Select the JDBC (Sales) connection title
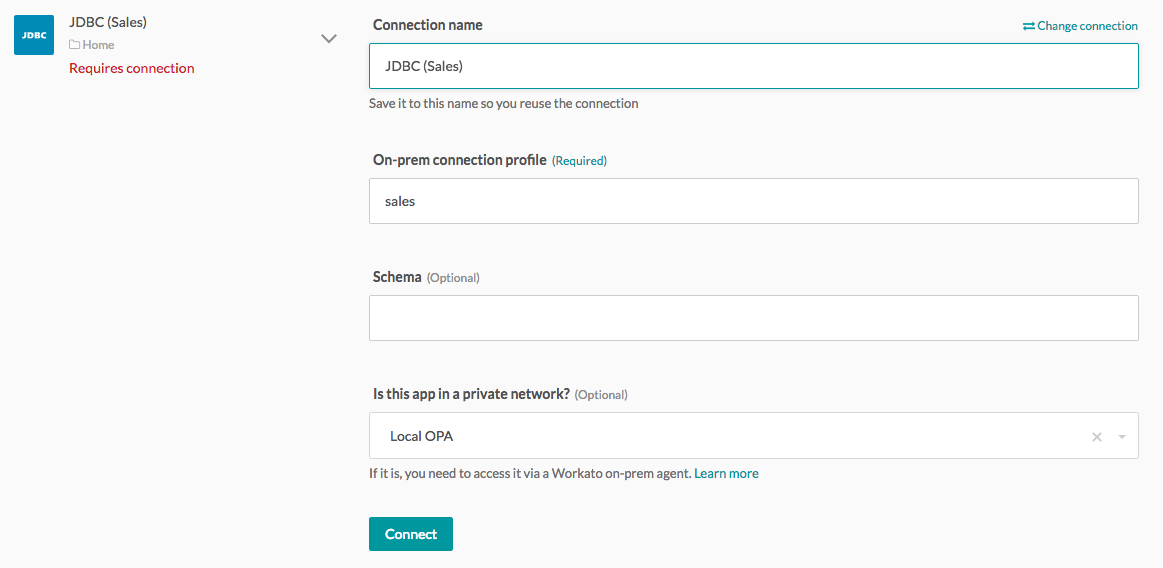The width and height of the screenshot is (1163, 568). point(108,22)
